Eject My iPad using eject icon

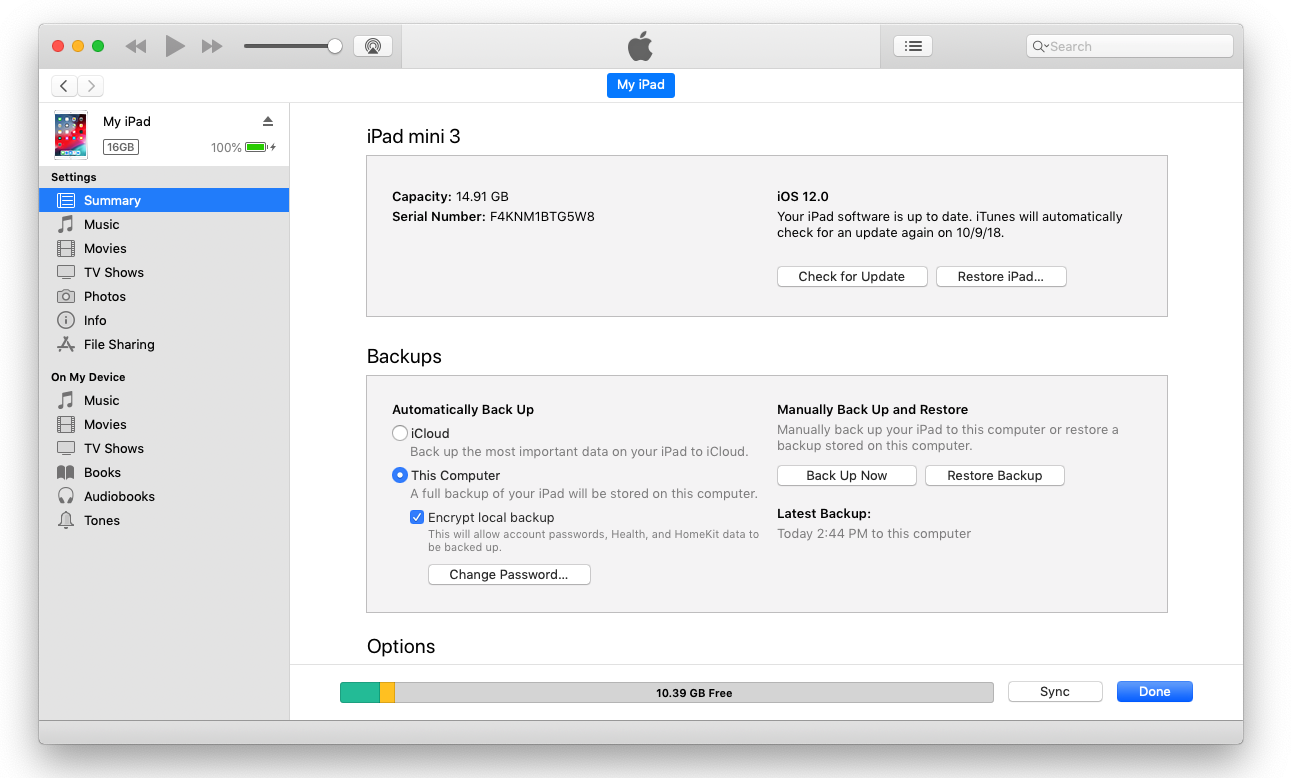point(268,121)
